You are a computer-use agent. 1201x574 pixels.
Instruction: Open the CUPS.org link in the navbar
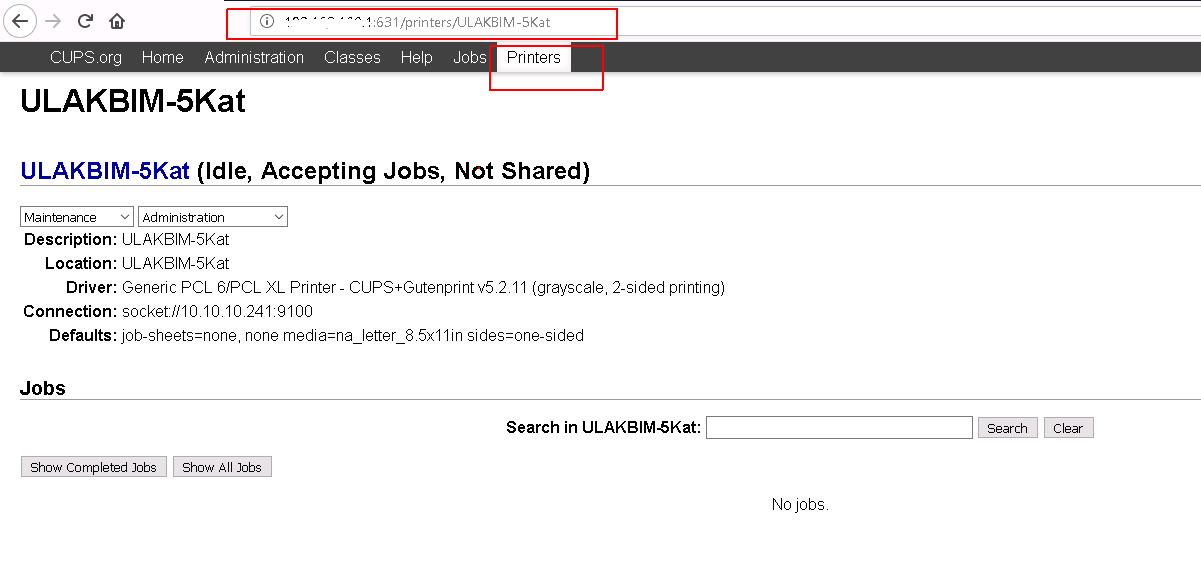point(86,58)
